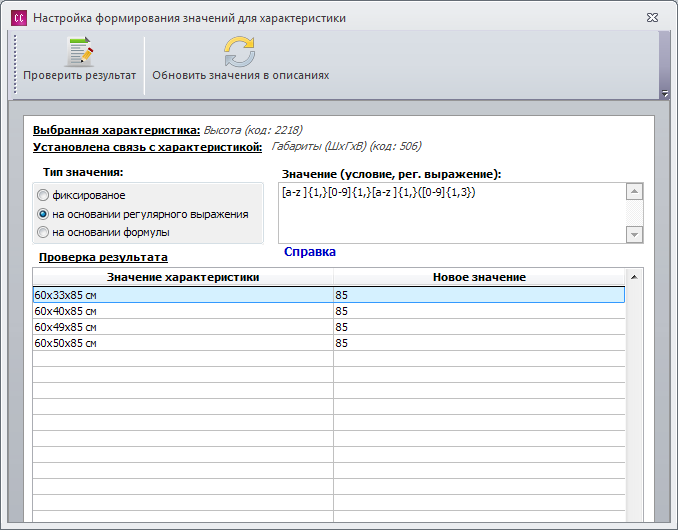Select the row 60x49x85 см
This screenshot has height=530, width=678.
pyautogui.click(x=329, y=327)
